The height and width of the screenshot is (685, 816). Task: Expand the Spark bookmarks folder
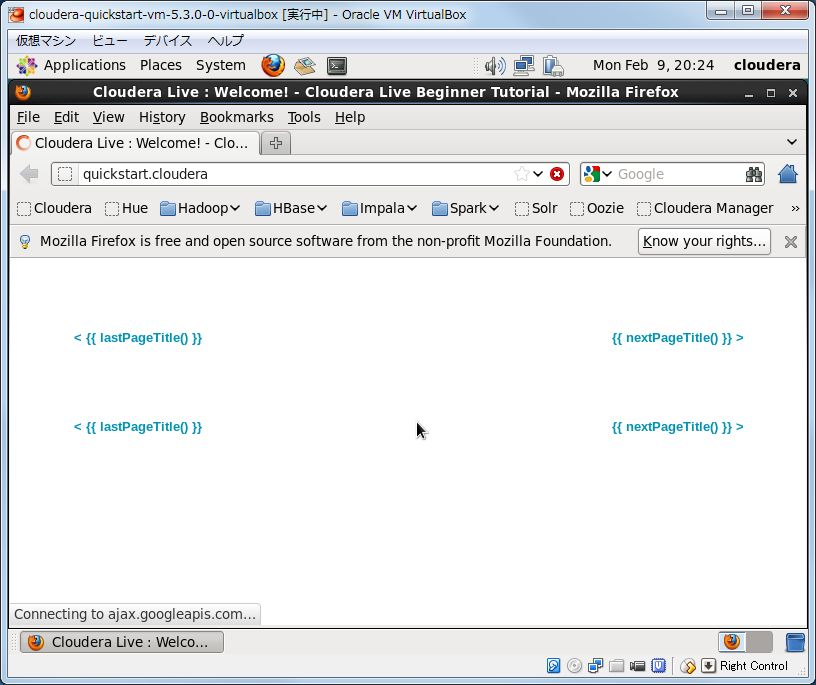(x=466, y=208)
